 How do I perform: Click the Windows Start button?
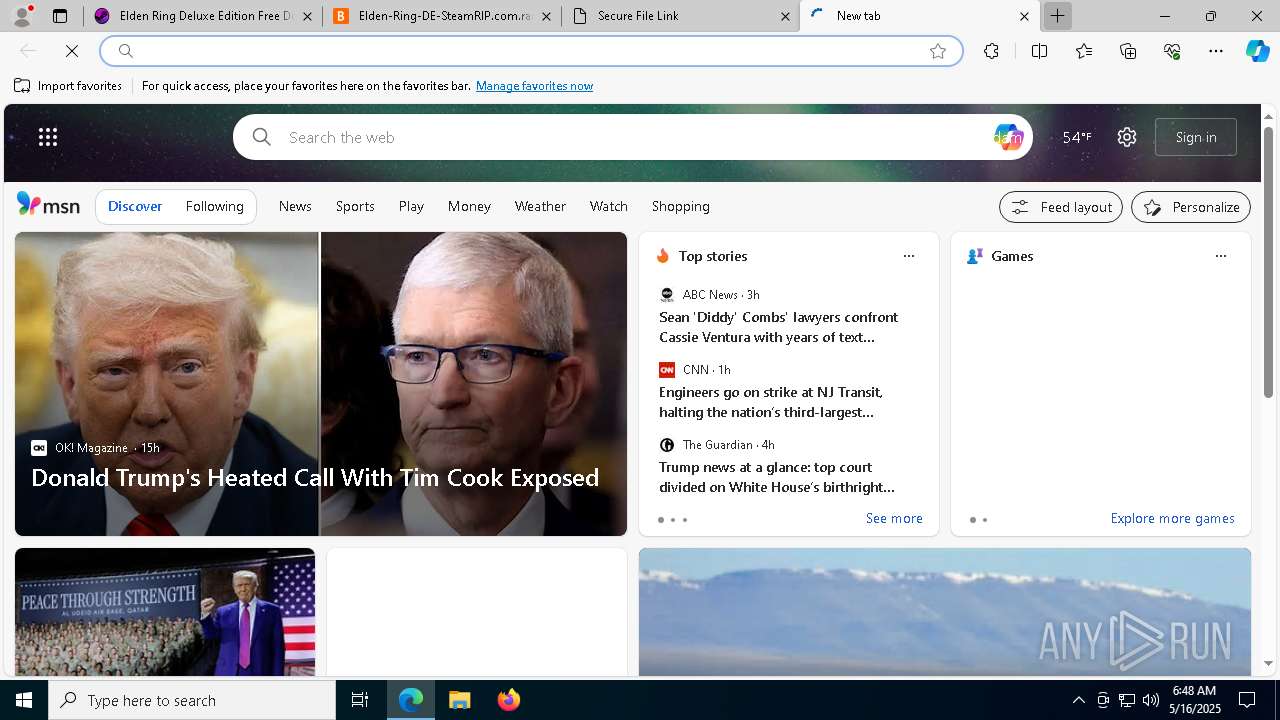(24, 700)
